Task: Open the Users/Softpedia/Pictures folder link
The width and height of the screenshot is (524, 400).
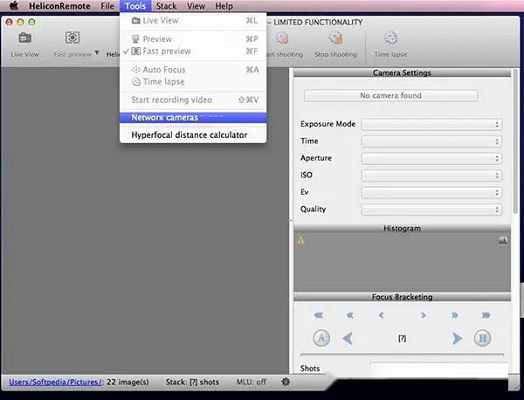Action: point(55,382)
